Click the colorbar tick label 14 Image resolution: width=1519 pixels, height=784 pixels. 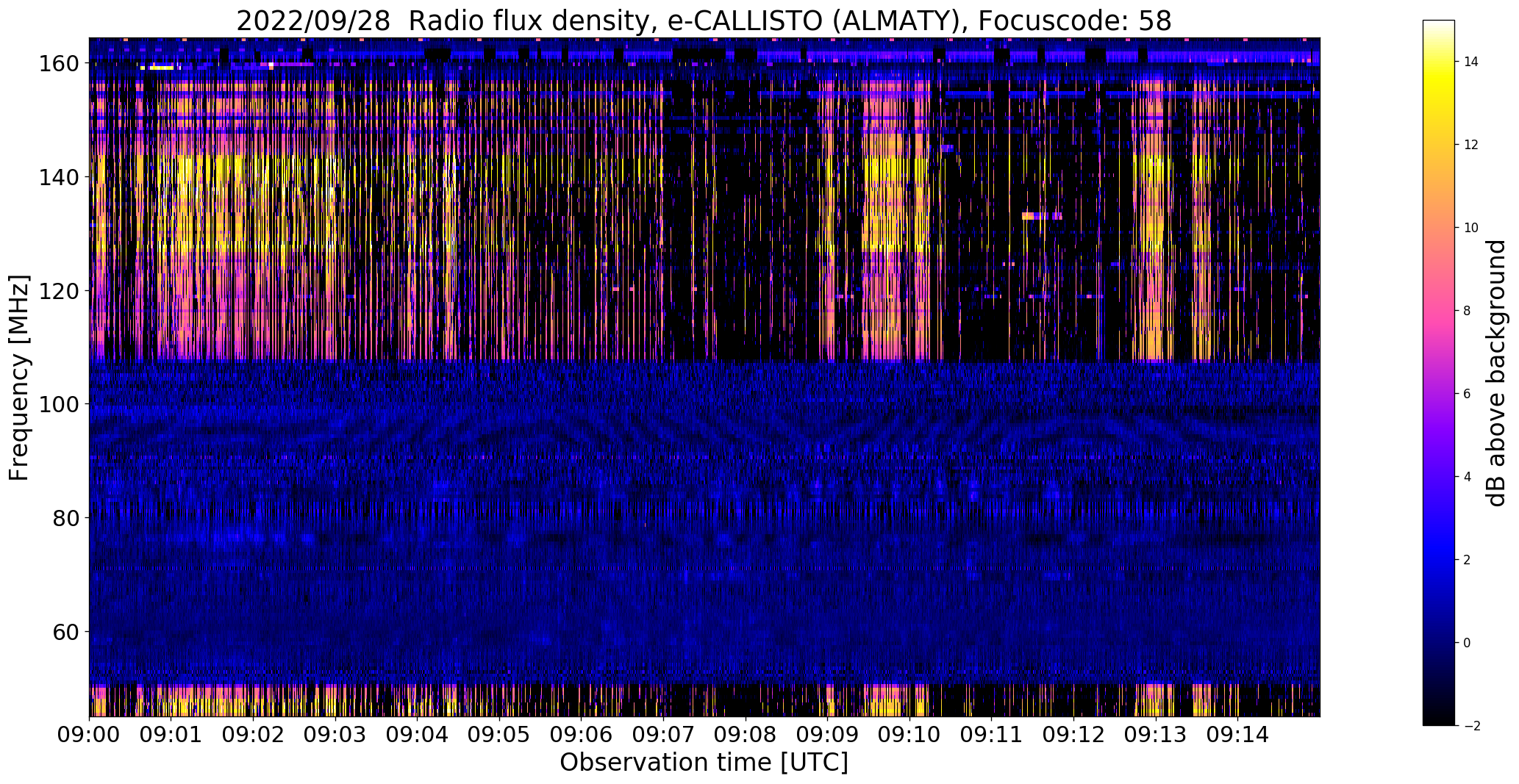click(x=1471, y=62)
